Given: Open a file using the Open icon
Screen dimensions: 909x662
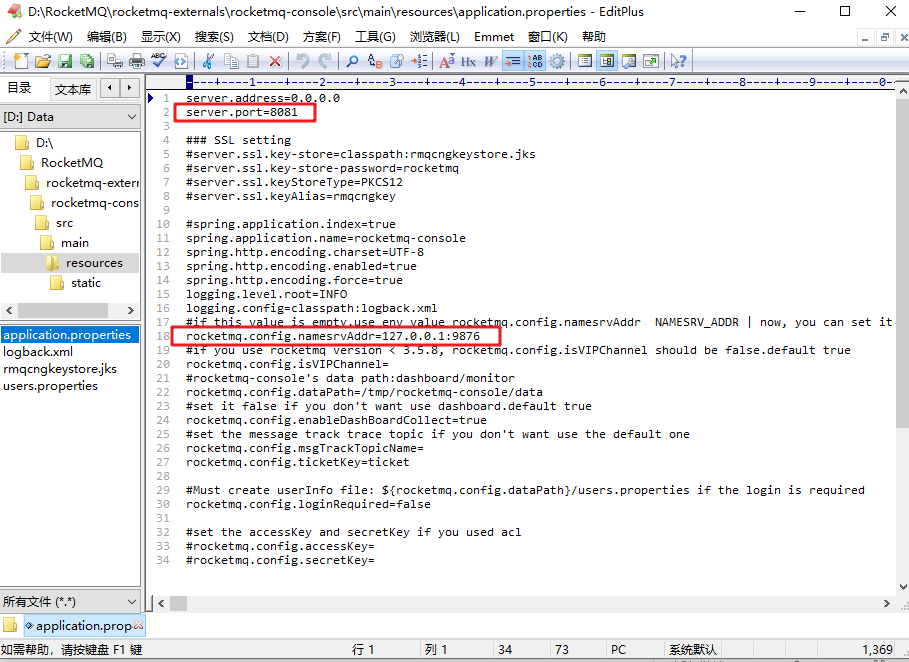Looking at the screenshot, I should (43, 61).
